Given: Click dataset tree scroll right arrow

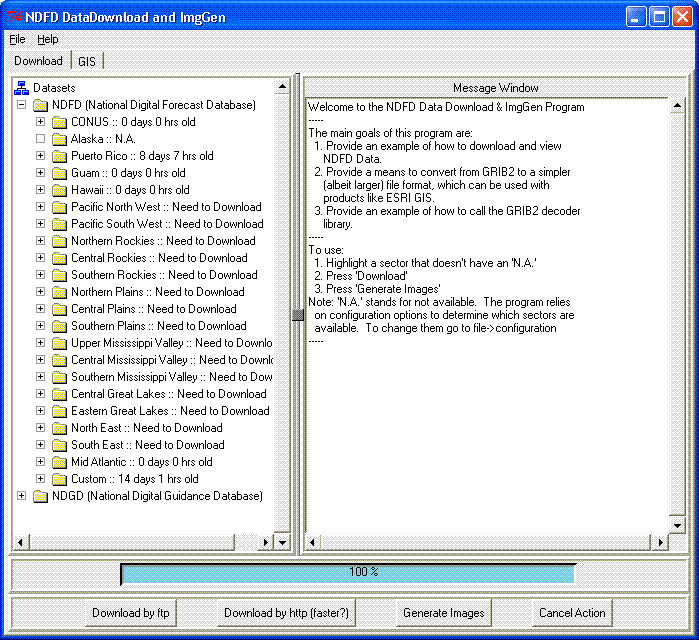Looking at the screenshot, I should [266, 542].
